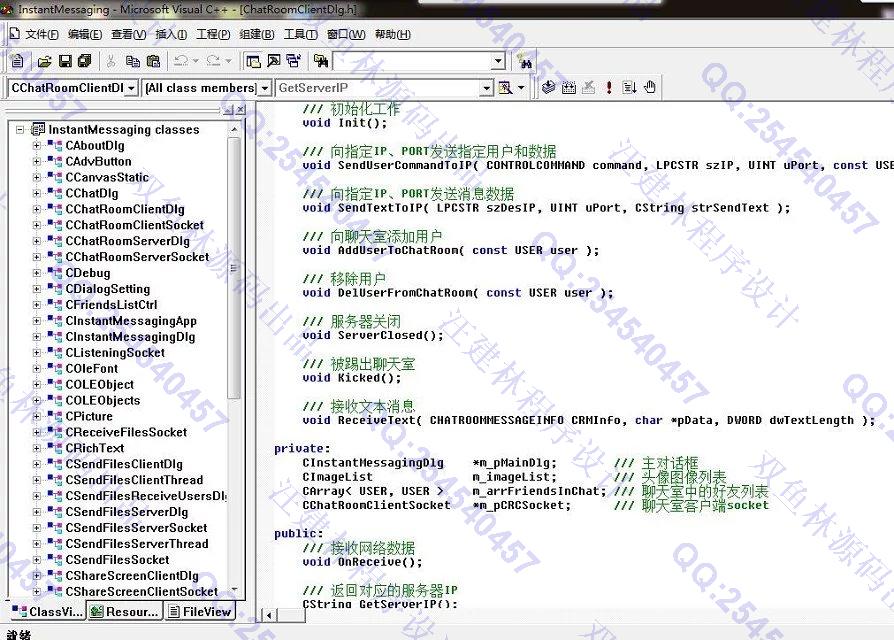The width and height of the screenshot is (894, 640).
Task: Open the 窗口(W) menu
Action: pos(346,35)
